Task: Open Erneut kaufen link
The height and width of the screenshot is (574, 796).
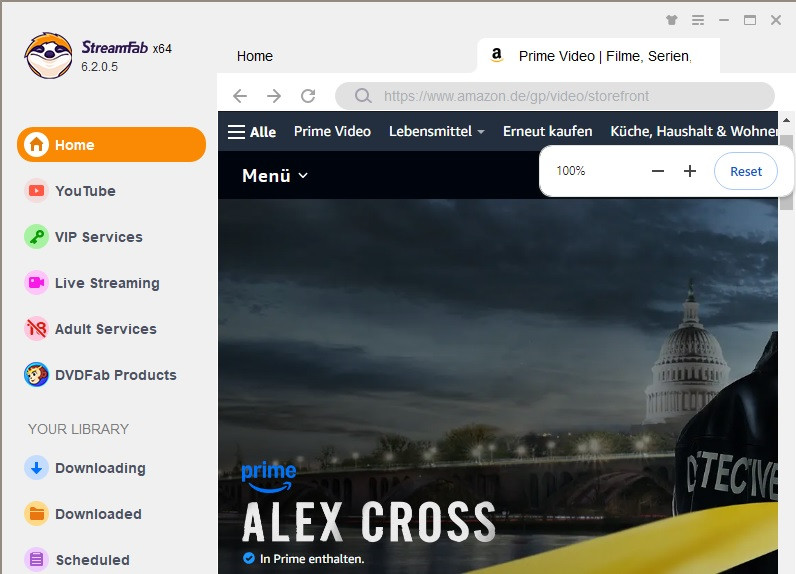Action: [x=548, y=131]
